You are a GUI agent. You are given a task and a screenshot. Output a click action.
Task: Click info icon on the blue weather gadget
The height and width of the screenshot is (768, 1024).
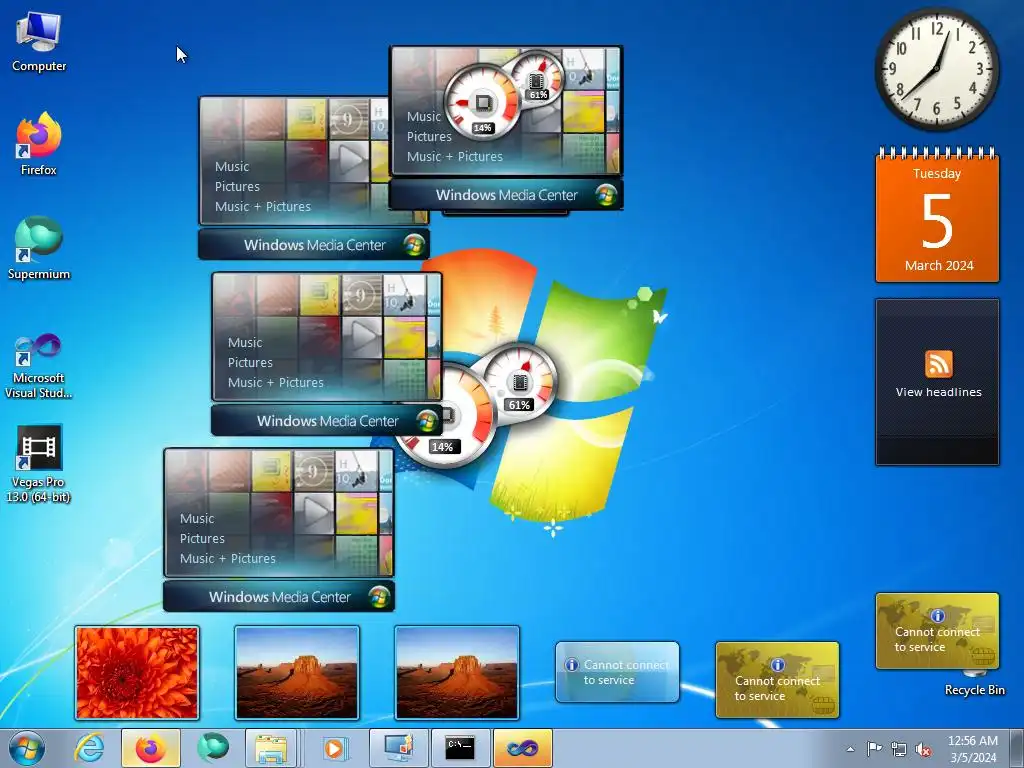(571, 665)
